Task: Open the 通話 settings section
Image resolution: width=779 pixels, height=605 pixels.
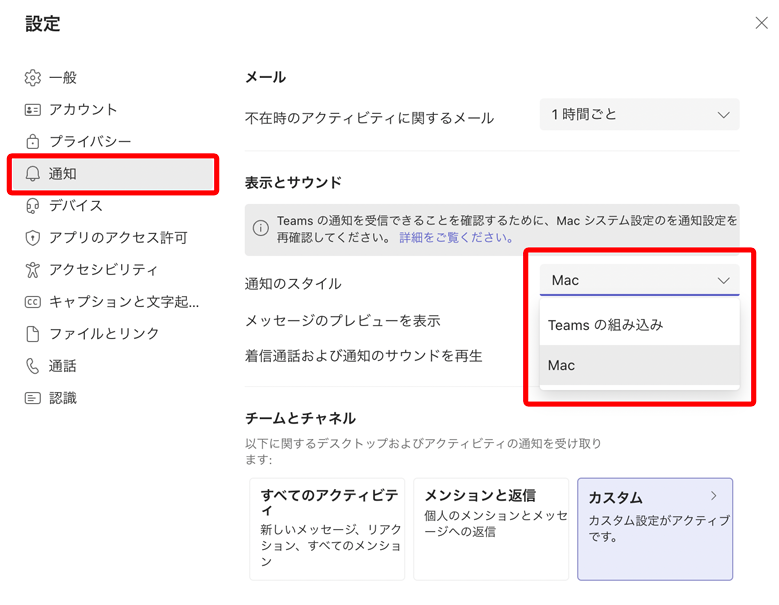Action: click(113, 366)
